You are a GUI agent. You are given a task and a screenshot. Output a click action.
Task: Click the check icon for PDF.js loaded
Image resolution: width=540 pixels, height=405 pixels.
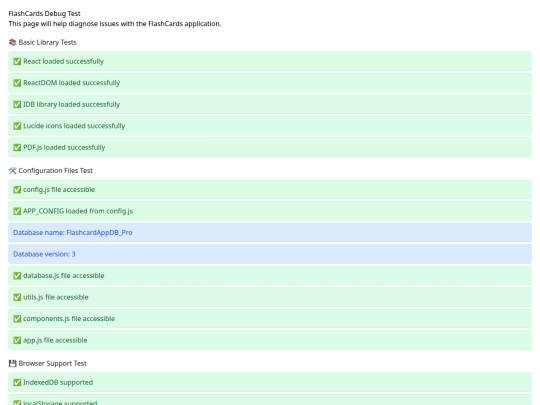[x=17, y=147]
